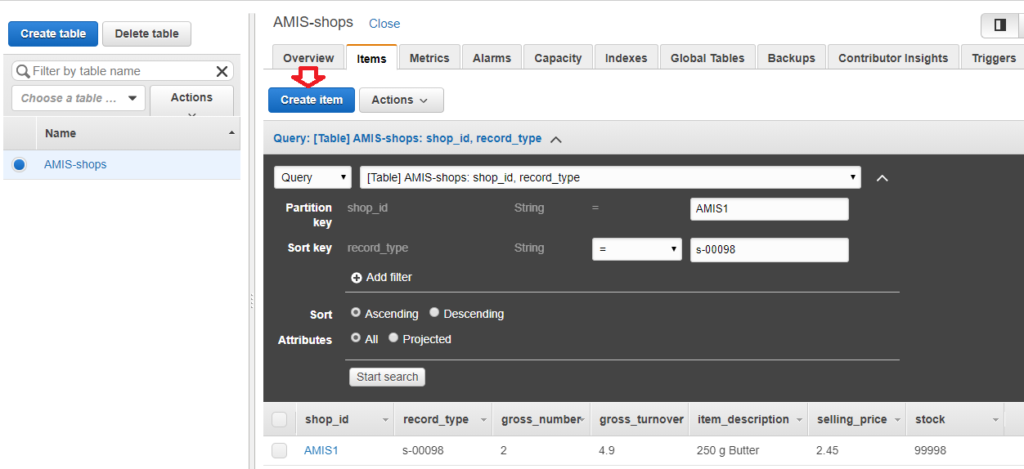This screenshot has height=469, width=1024.
Task: Sort the table list by Name arrow
Action: (232, 133)
